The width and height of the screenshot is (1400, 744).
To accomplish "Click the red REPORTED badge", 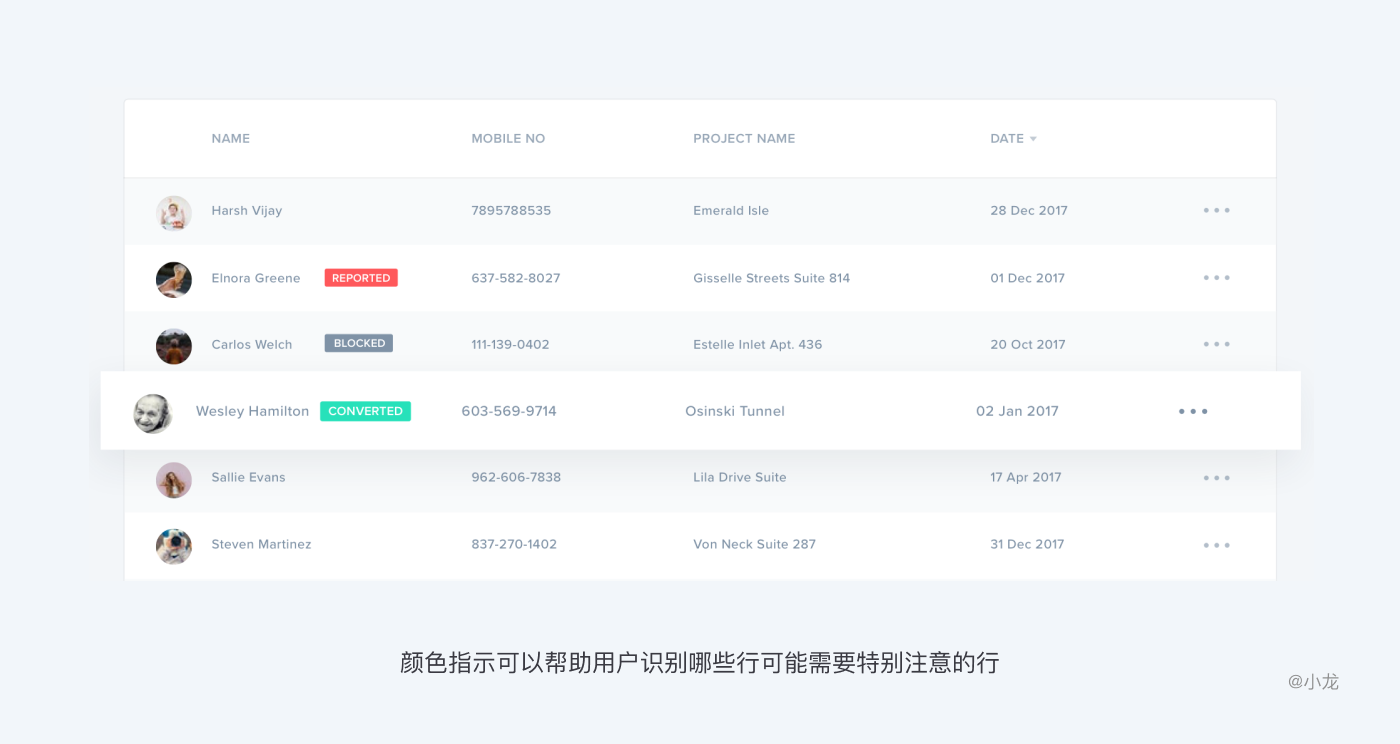I will (361, 278).
